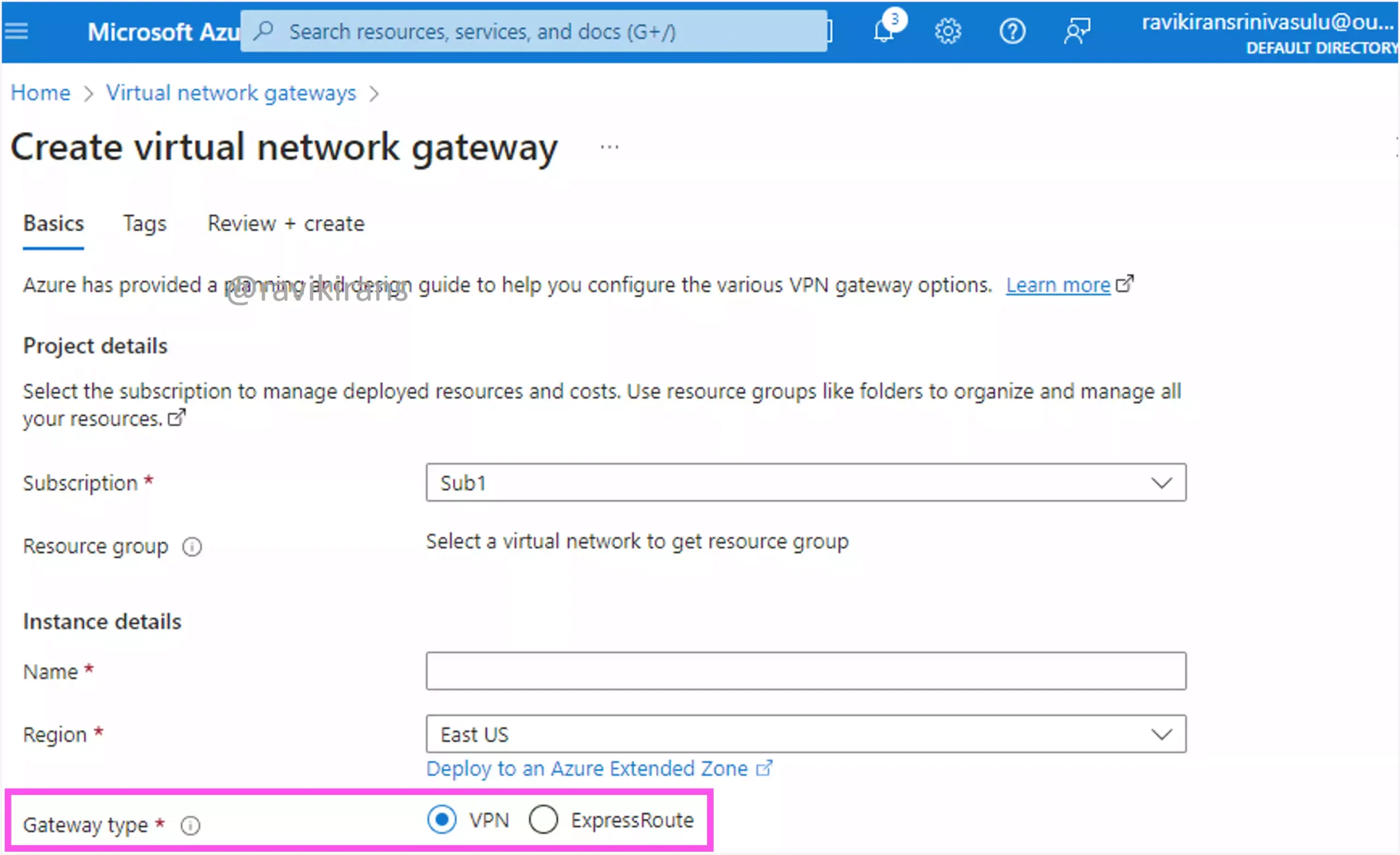Open the feedback icon

pos(1077,31)
